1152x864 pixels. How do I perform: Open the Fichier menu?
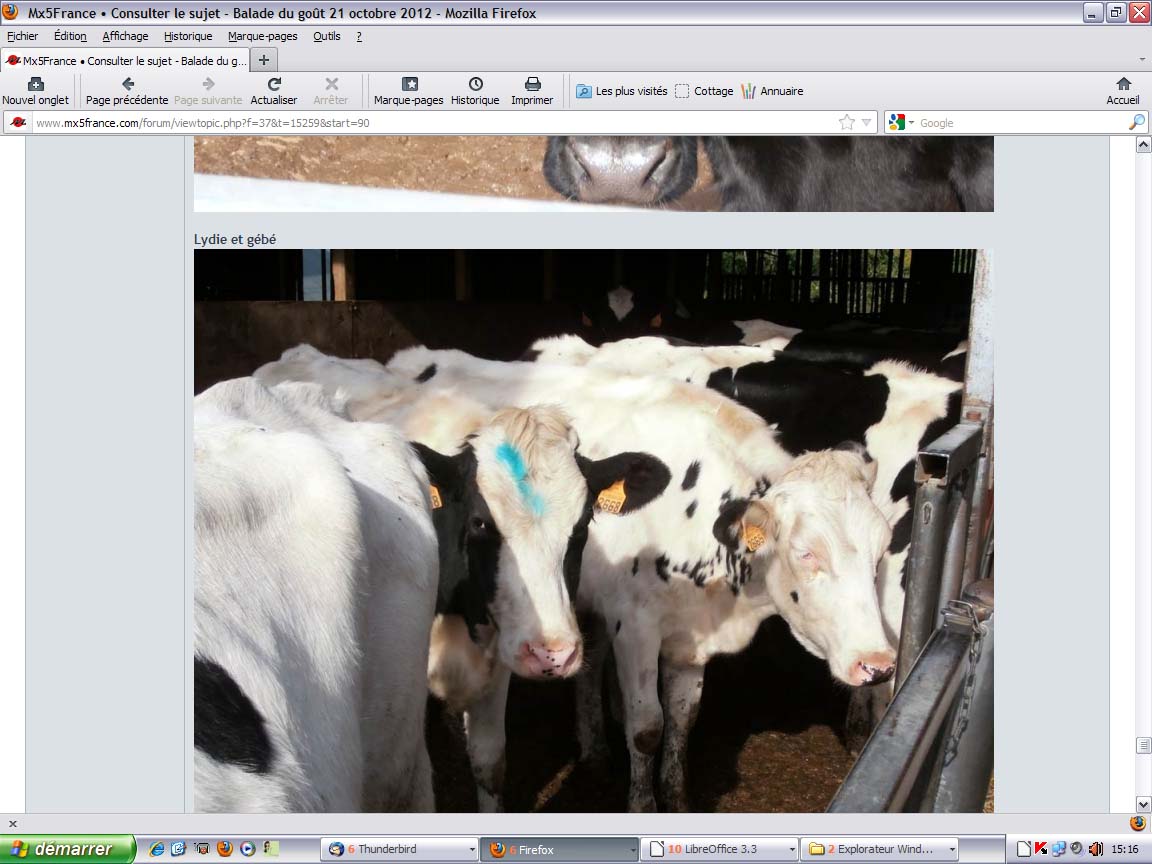coord(22,36)
